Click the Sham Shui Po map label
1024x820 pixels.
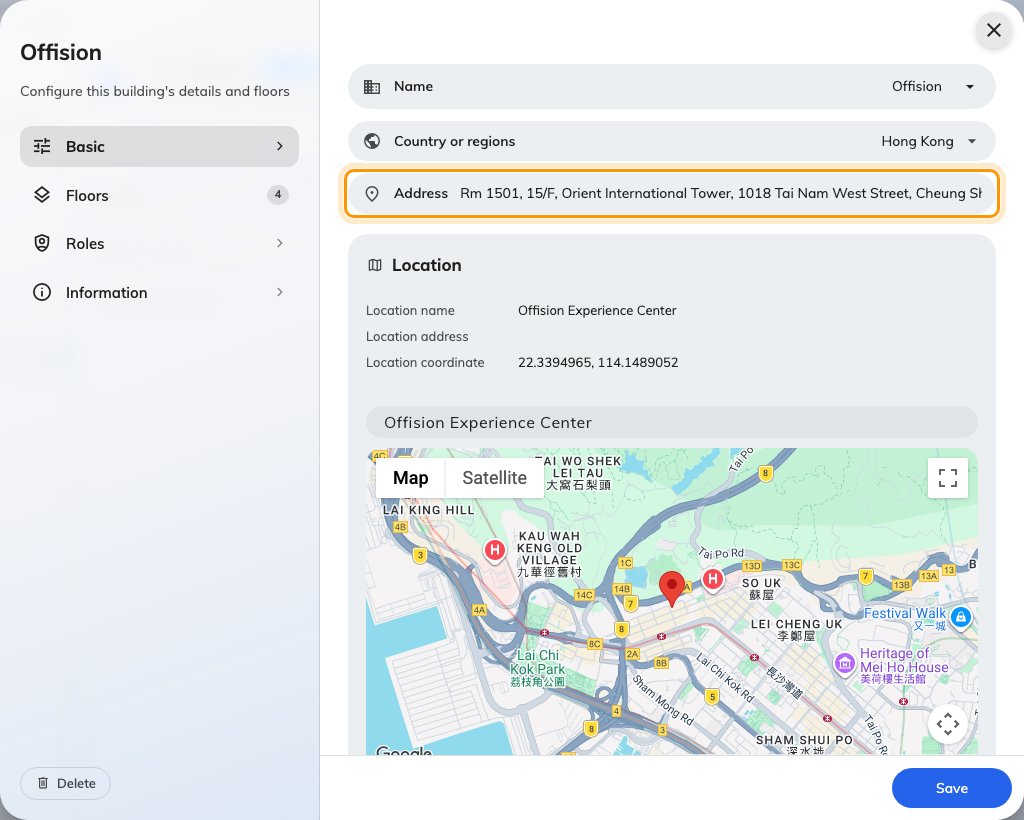click(804, 744)
